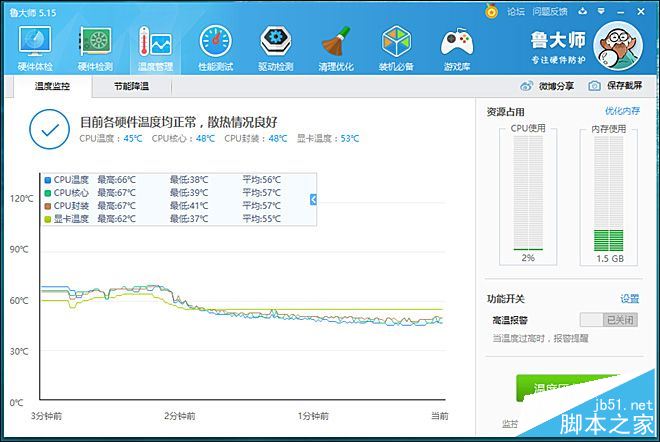Click the 鲁大师 avatar picture
Viewport: 660px width, 442px height.
pyautogui.click(x=618, y=46)
